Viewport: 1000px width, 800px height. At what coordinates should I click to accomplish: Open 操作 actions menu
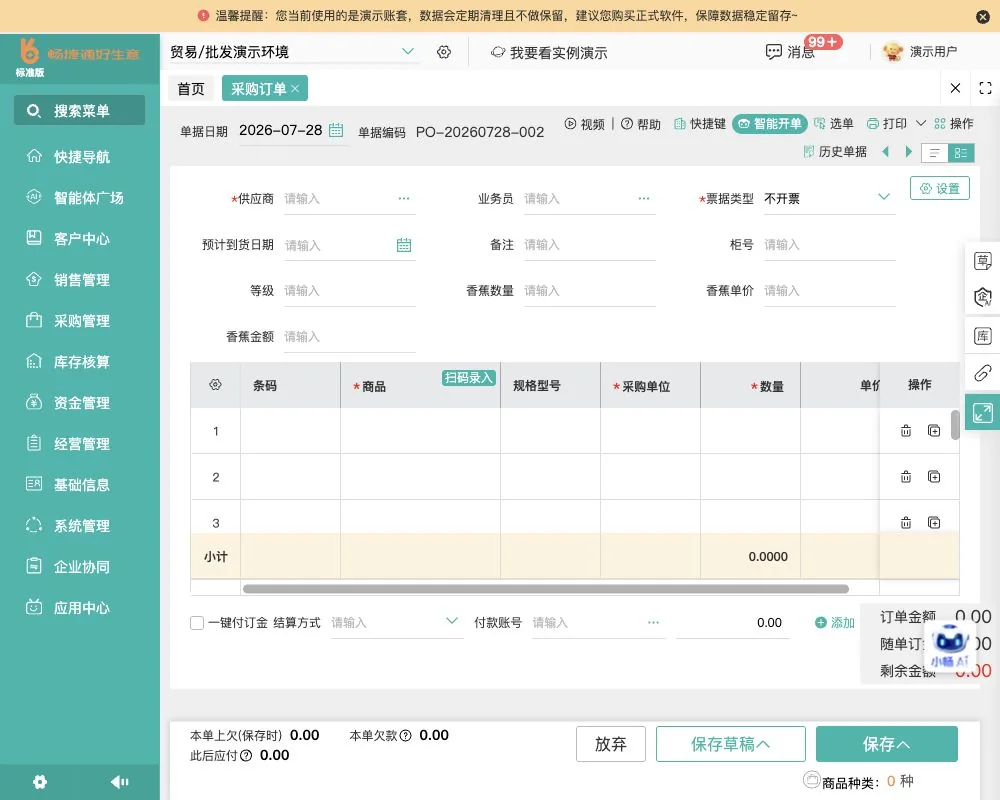tap(953, 124)
